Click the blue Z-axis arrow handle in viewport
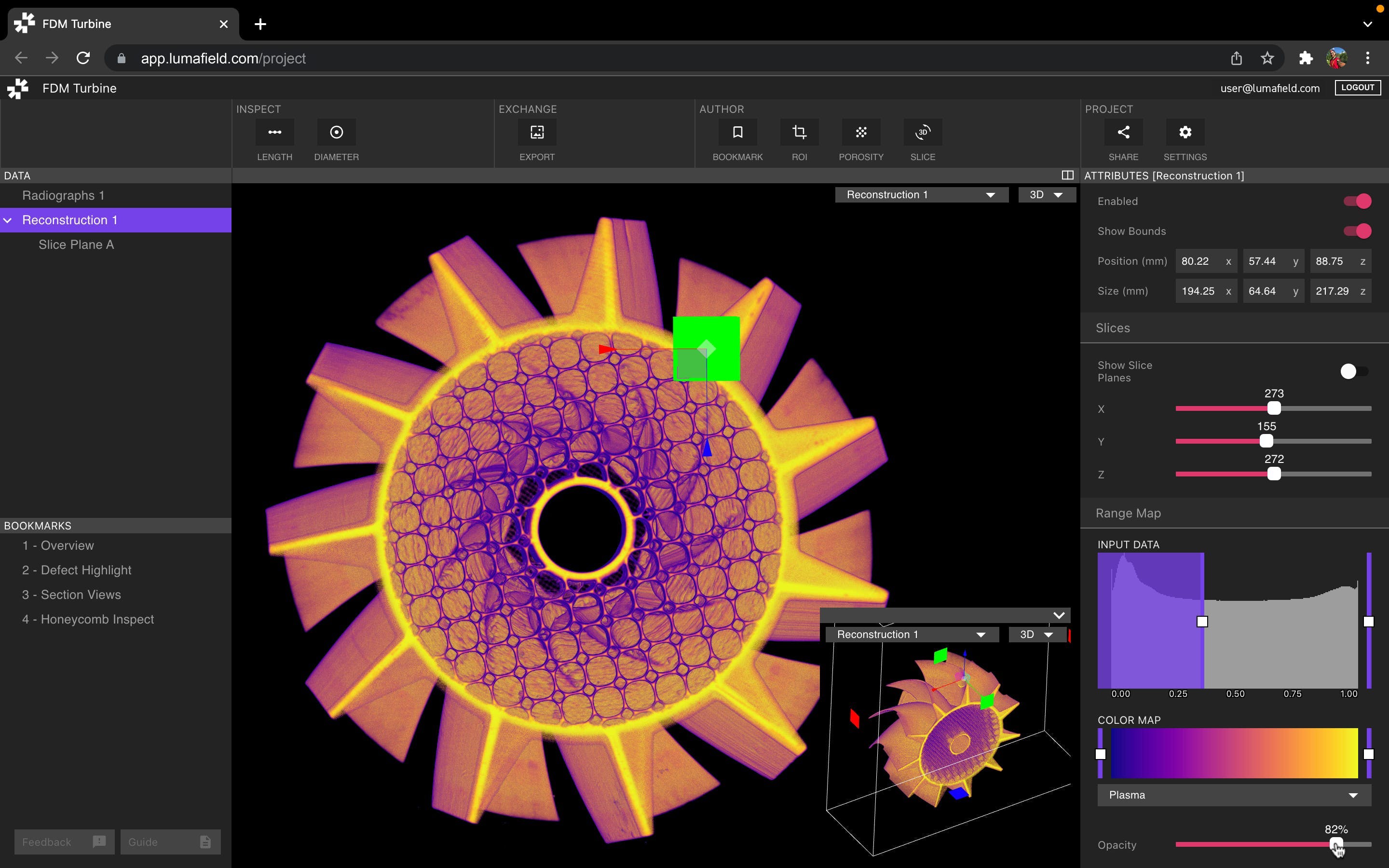This screenshot has height=868, width=1389. point(707,448)
